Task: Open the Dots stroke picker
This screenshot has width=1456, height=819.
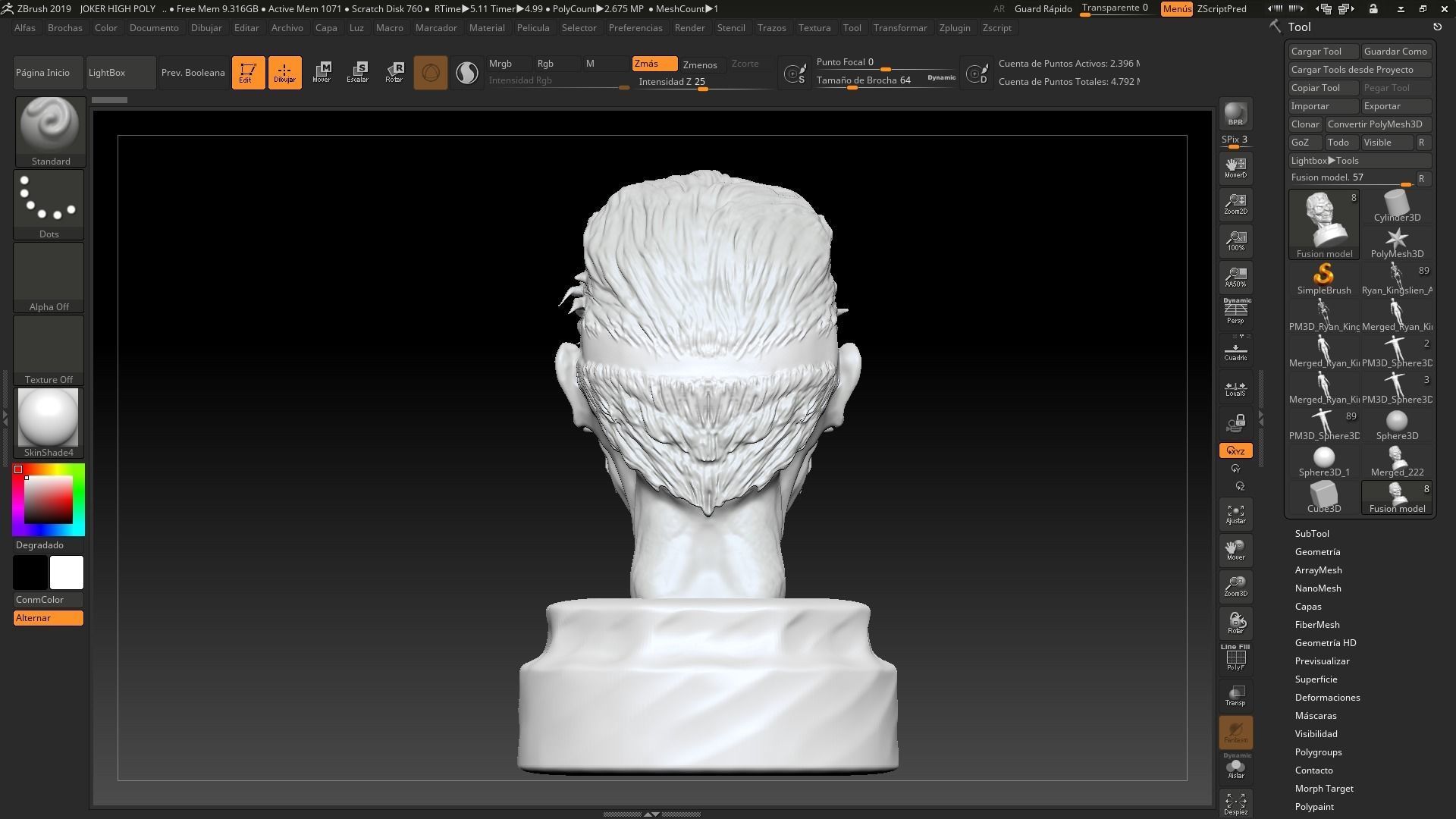Action: (x=49, y=205)
